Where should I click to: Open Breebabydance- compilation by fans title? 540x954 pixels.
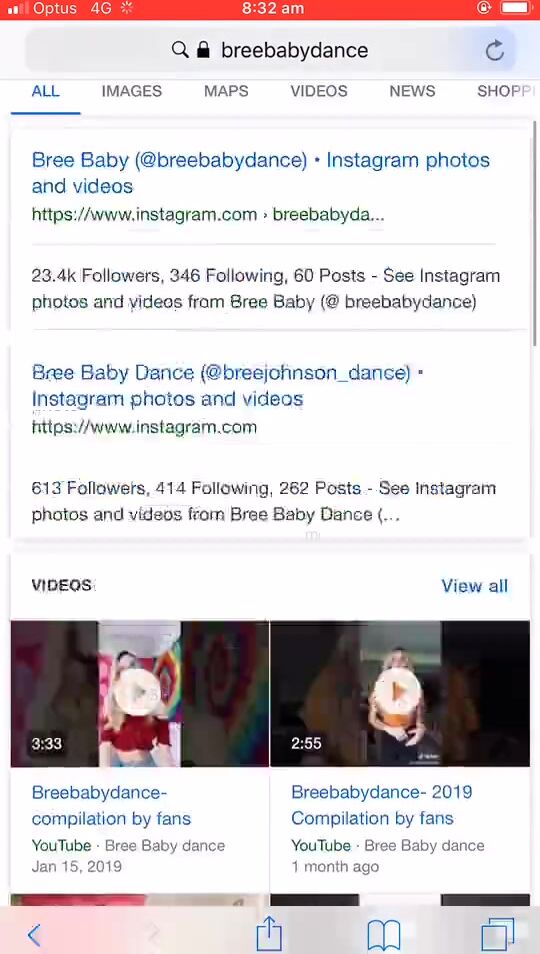click(x=111, y=805)
